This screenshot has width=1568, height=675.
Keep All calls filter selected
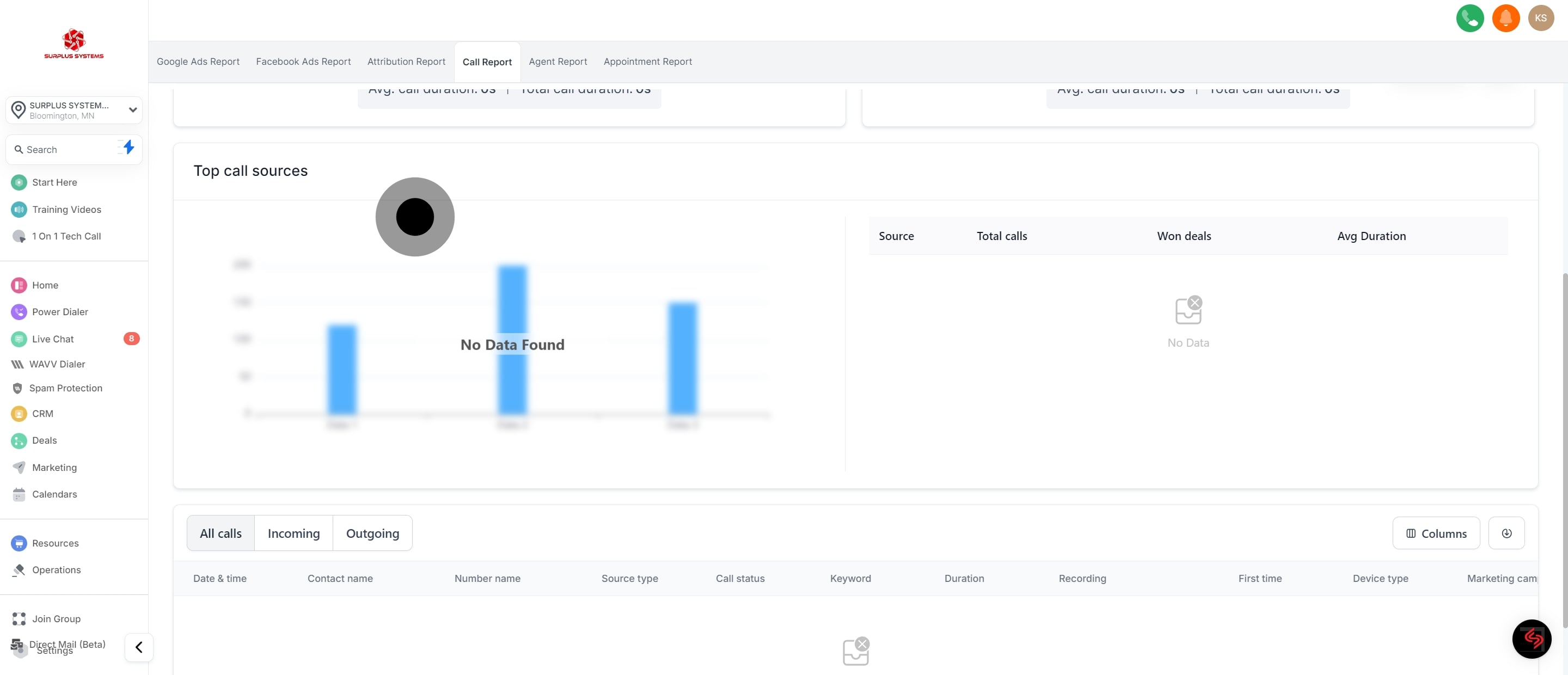[x=220, y=533]
